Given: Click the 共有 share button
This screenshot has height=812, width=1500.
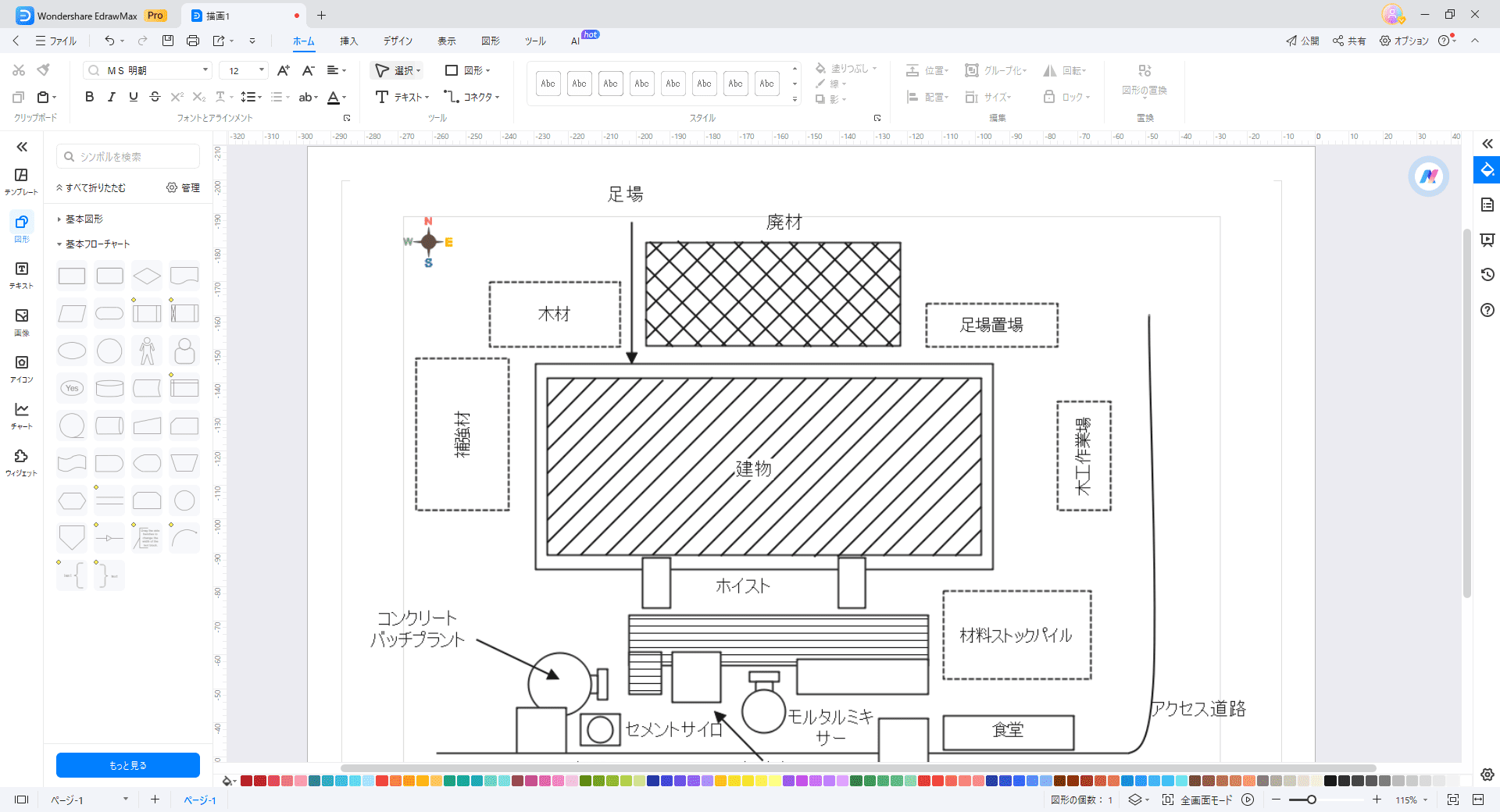Looking at the screenshot, I should (1349, 41).
